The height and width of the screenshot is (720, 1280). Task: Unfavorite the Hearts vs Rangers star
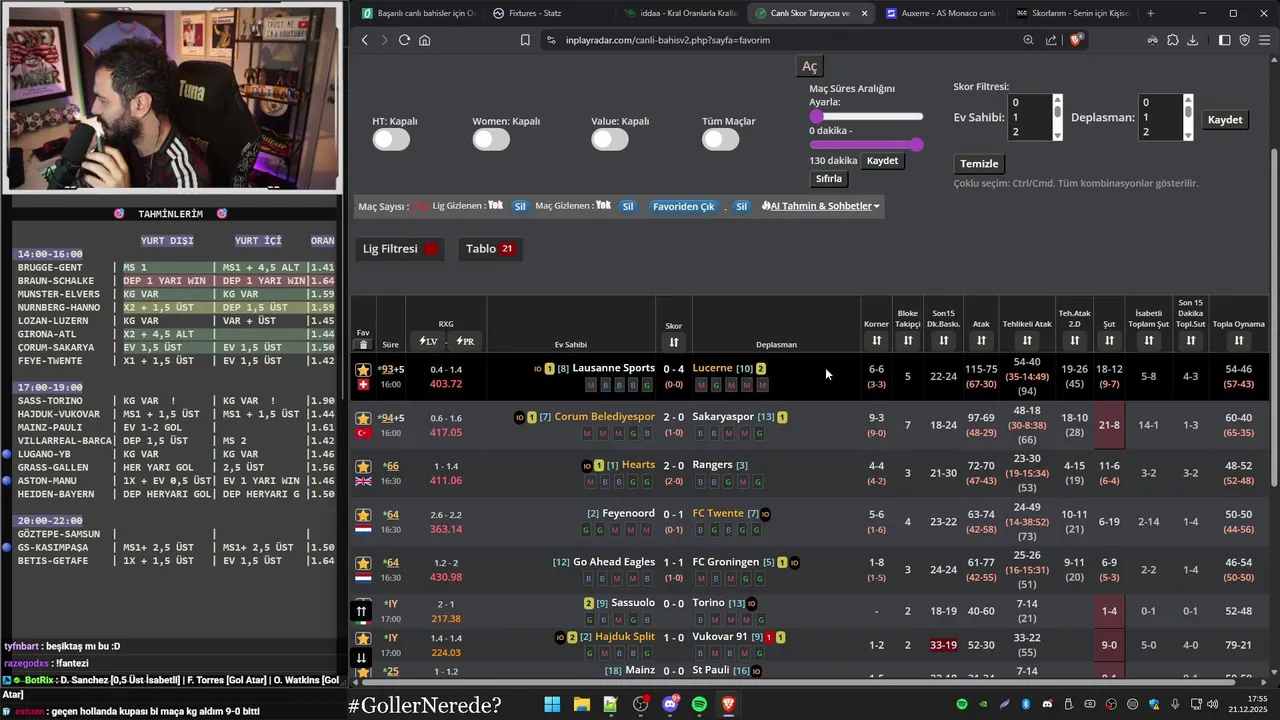point(363,466)
